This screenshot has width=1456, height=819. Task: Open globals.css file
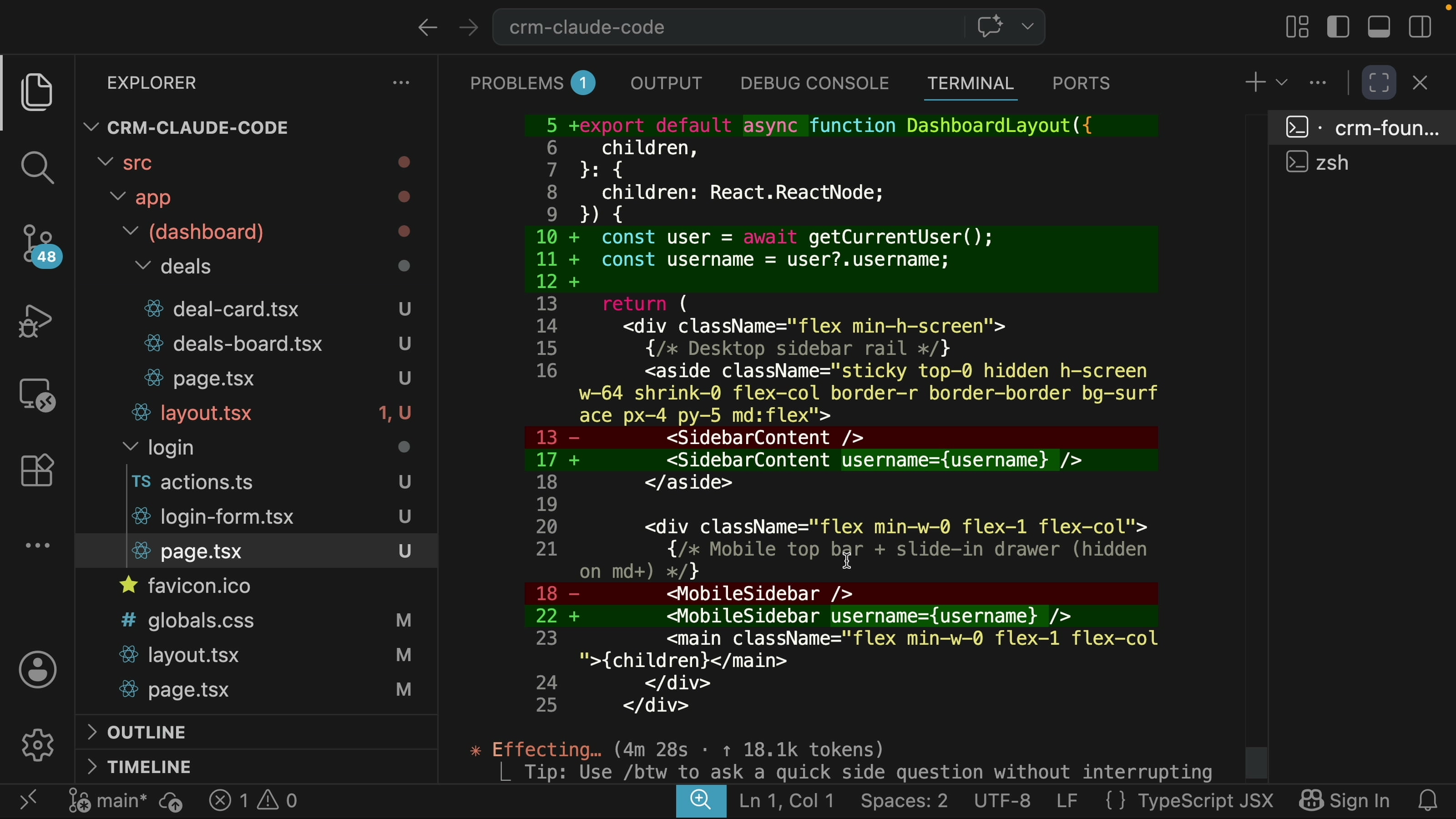pos(257,621)
